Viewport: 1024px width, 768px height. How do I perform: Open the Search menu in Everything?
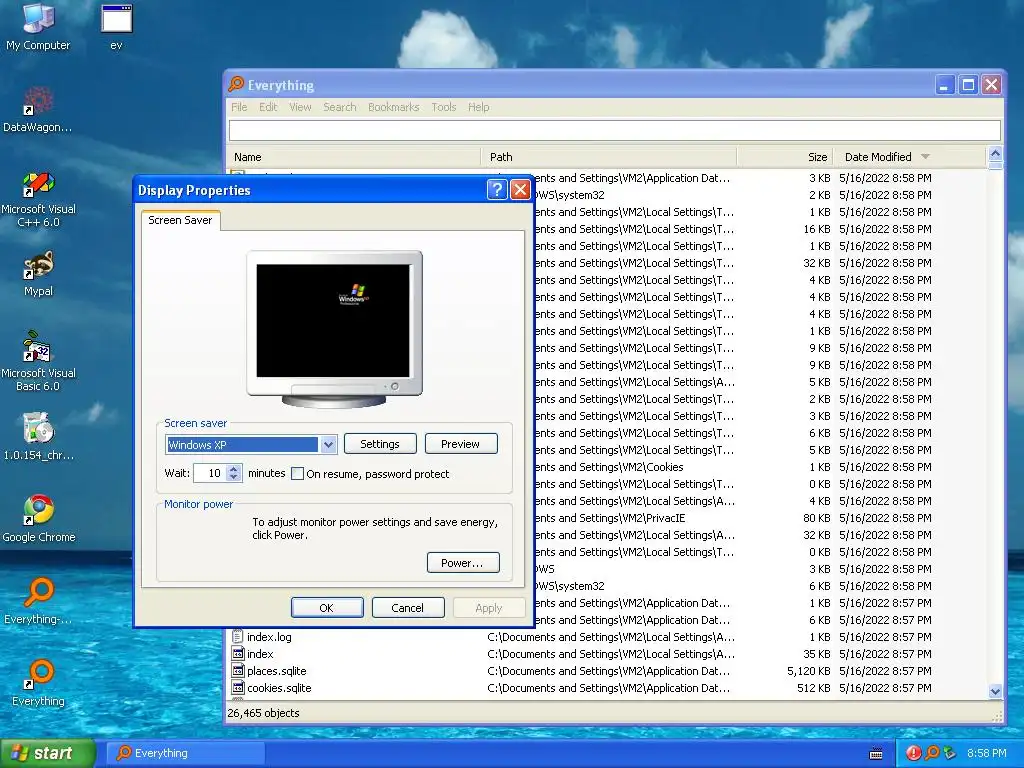pyautogui.click(x=340, y=107)
